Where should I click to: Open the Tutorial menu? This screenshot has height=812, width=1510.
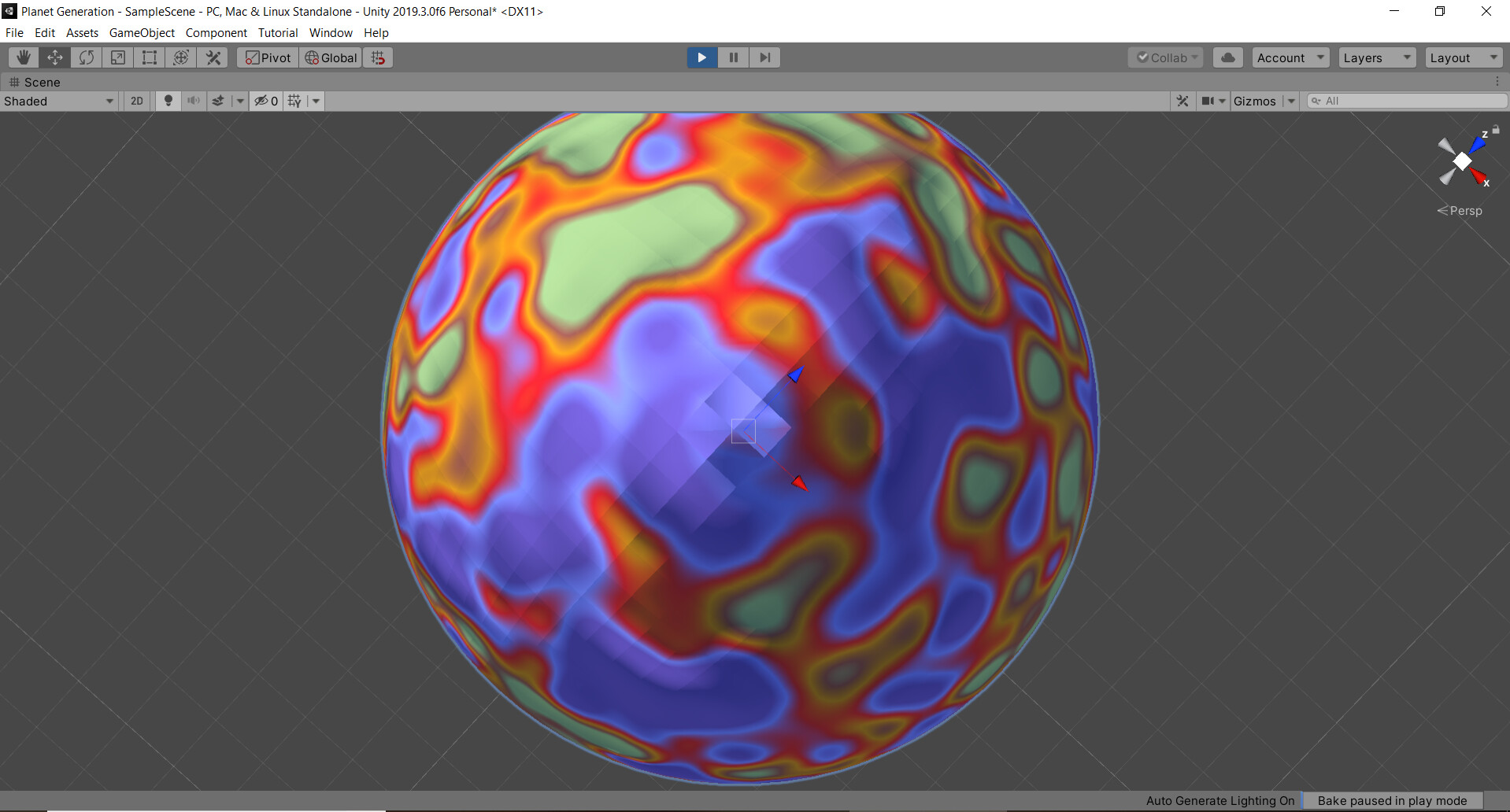(277, 32)
